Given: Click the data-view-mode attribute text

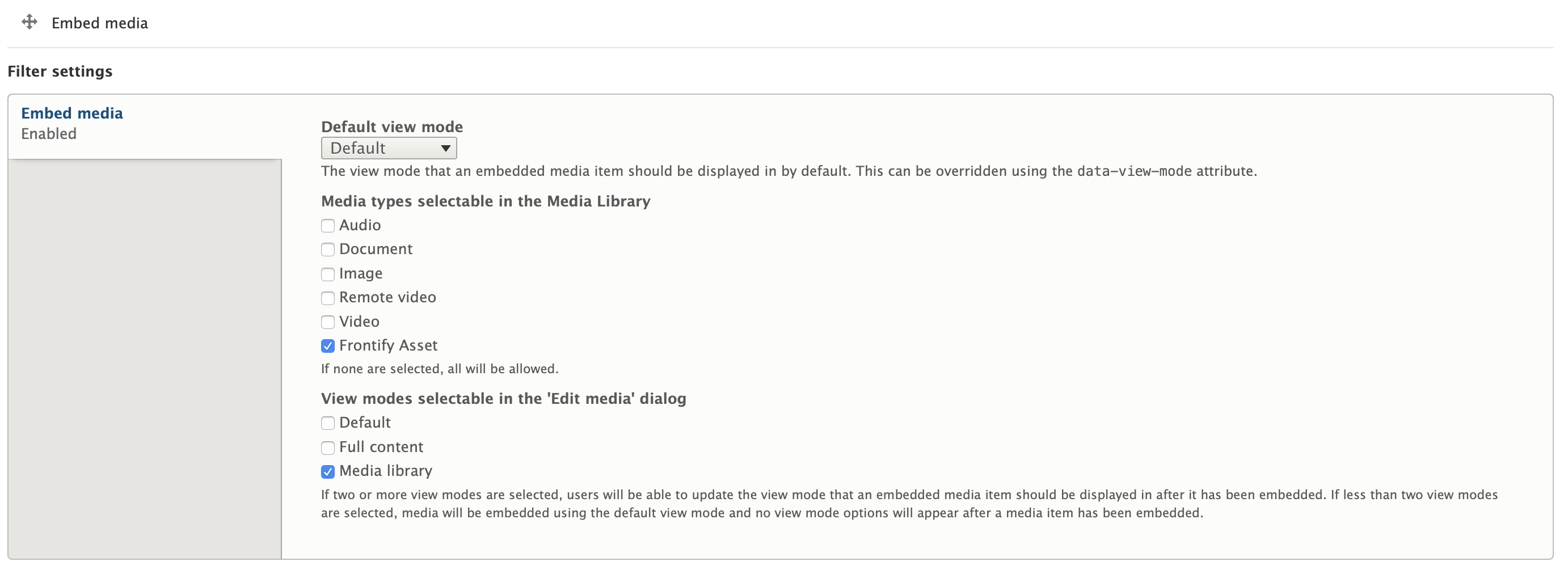Looking at the screenshot, I should (x=1133, y=171).
